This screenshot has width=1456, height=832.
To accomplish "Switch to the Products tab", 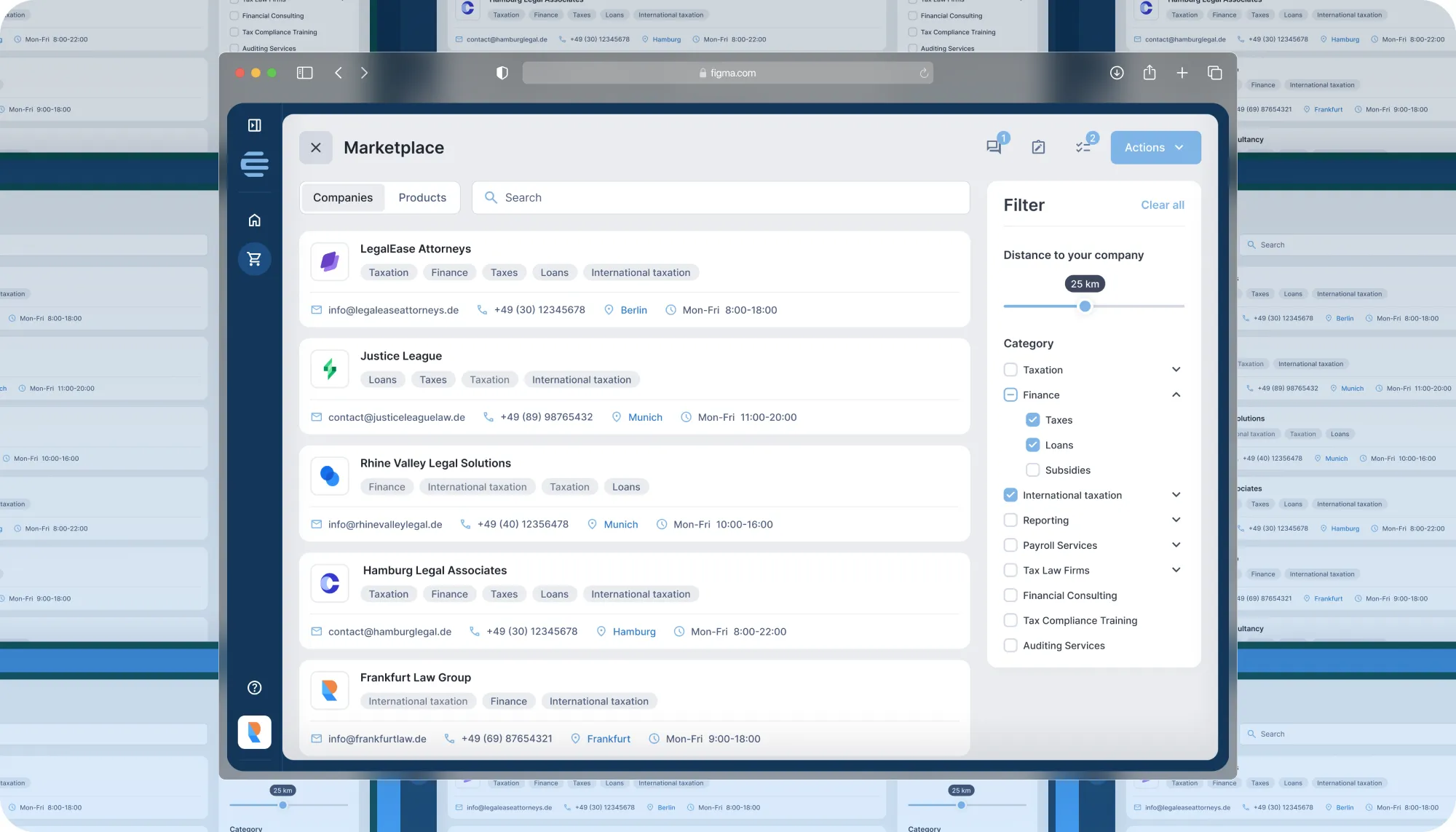I will [422, 198].
